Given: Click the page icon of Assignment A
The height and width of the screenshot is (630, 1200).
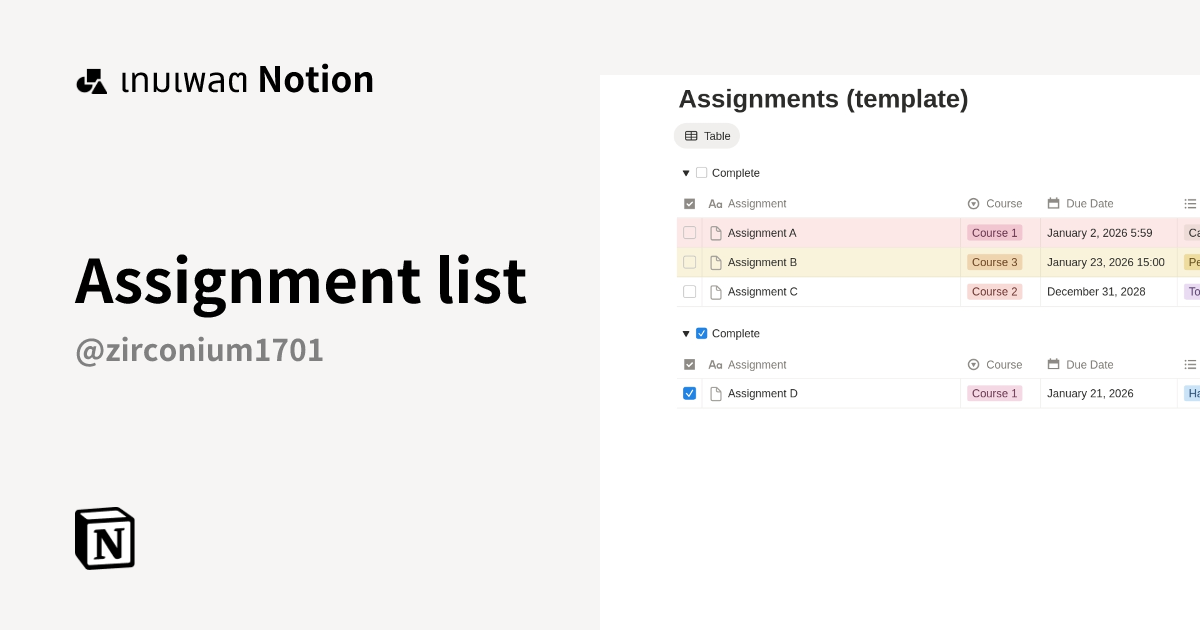Looking at the screenshot, I should (716, 233).
